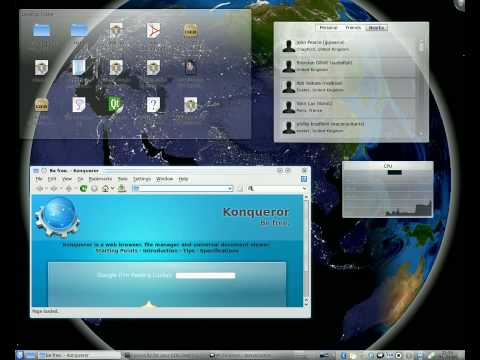Open the Settings menu in Konqueror

pyautogui.click(x=142, y=179)
